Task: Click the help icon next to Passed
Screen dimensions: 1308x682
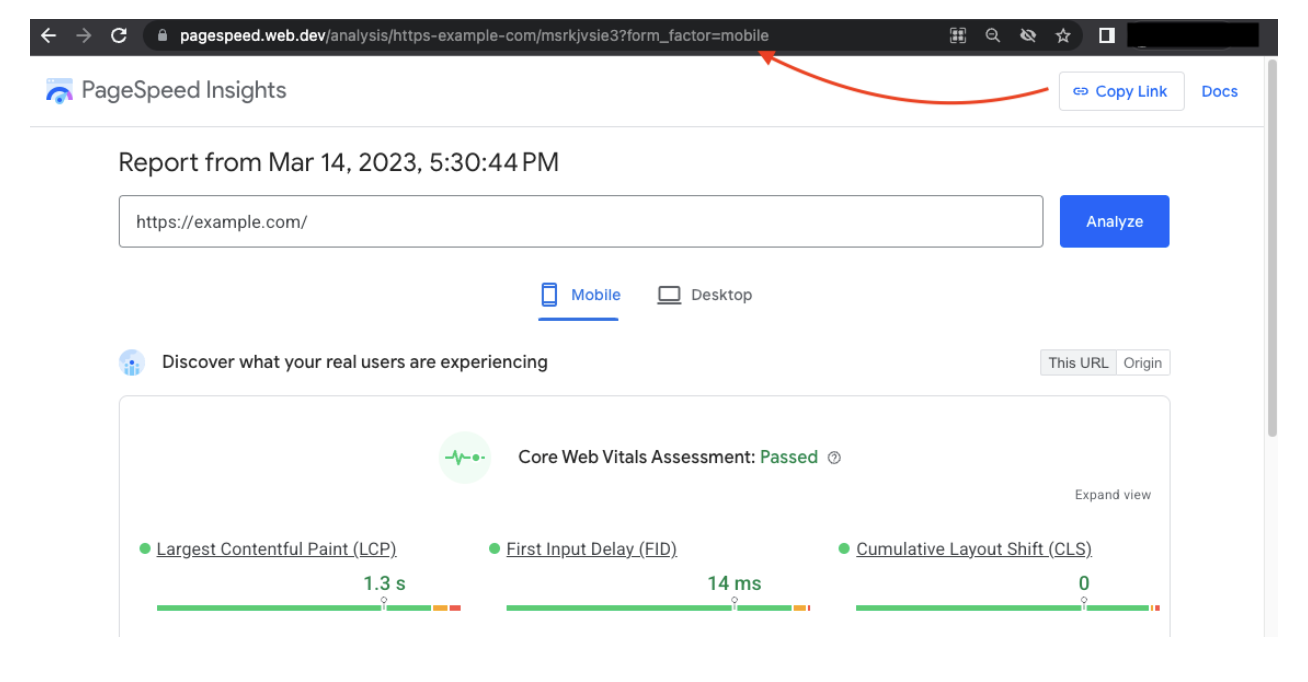Action: (x=835, y=458)
